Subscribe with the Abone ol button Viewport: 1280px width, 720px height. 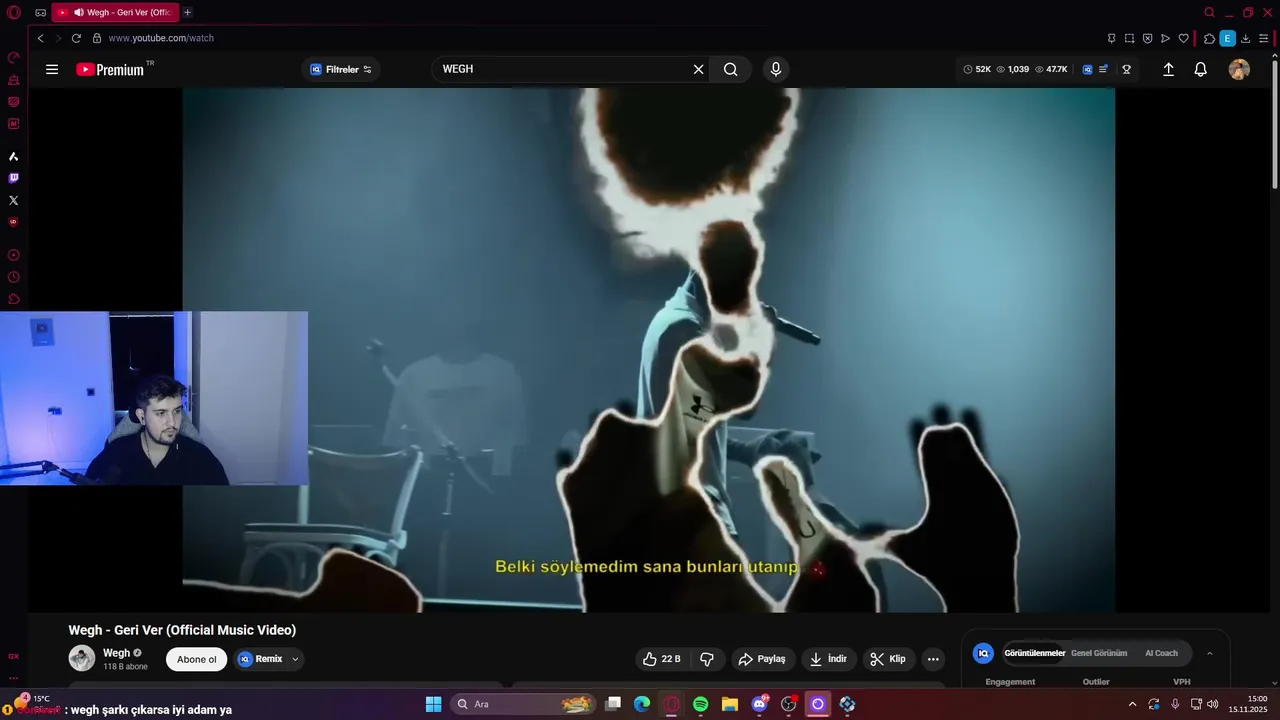point(196,659)
